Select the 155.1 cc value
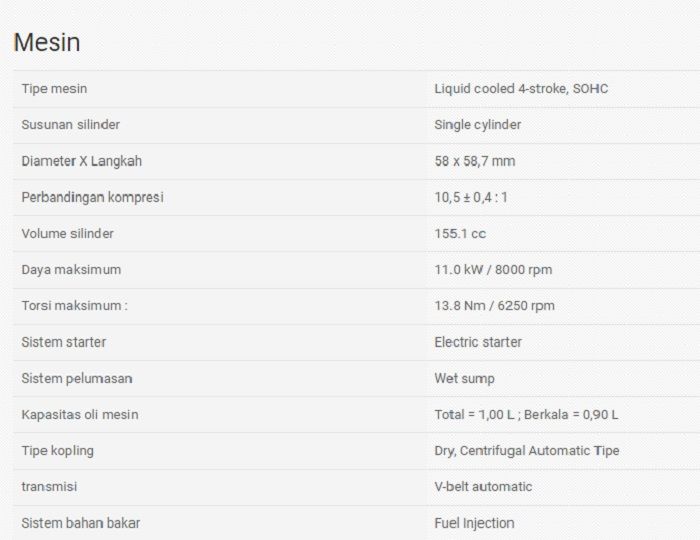The image size is (700, 540). tap(460, 233)
